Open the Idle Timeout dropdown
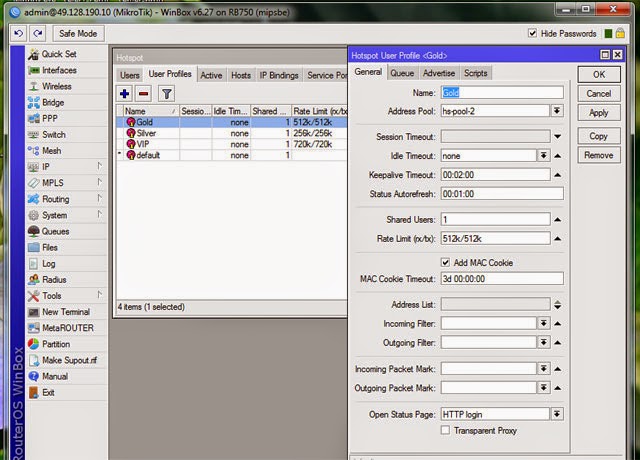The width and height of the screenshot is (640, 460). (543, 156)
